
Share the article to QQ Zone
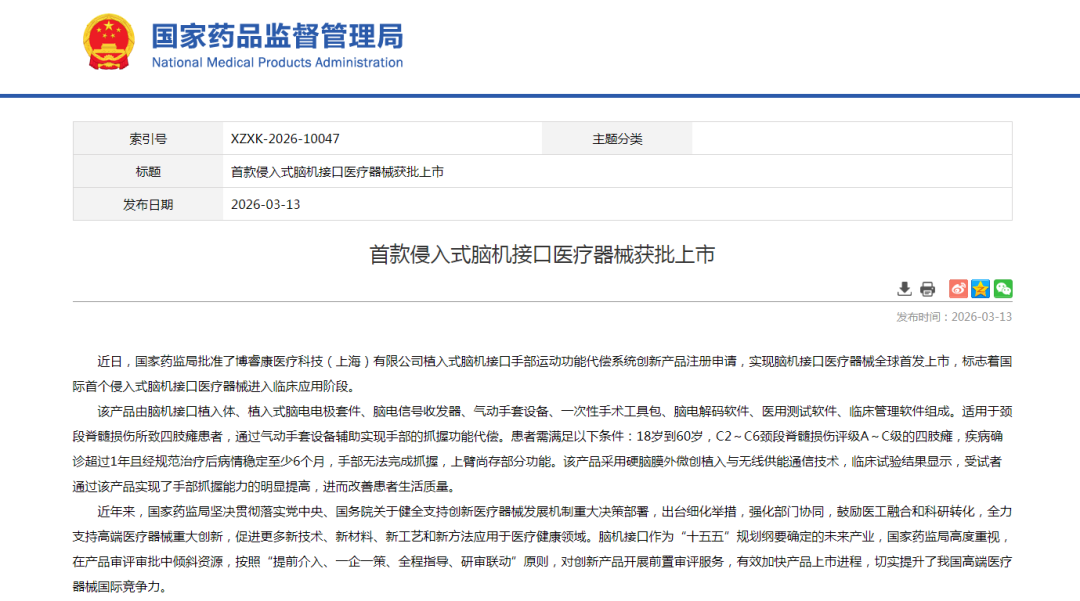coord(980,289)
